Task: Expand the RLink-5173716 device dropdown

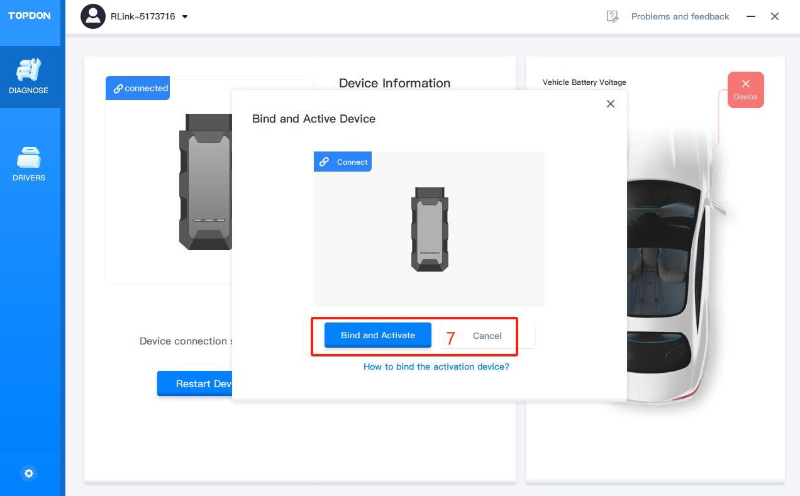Action: [185, 17]
